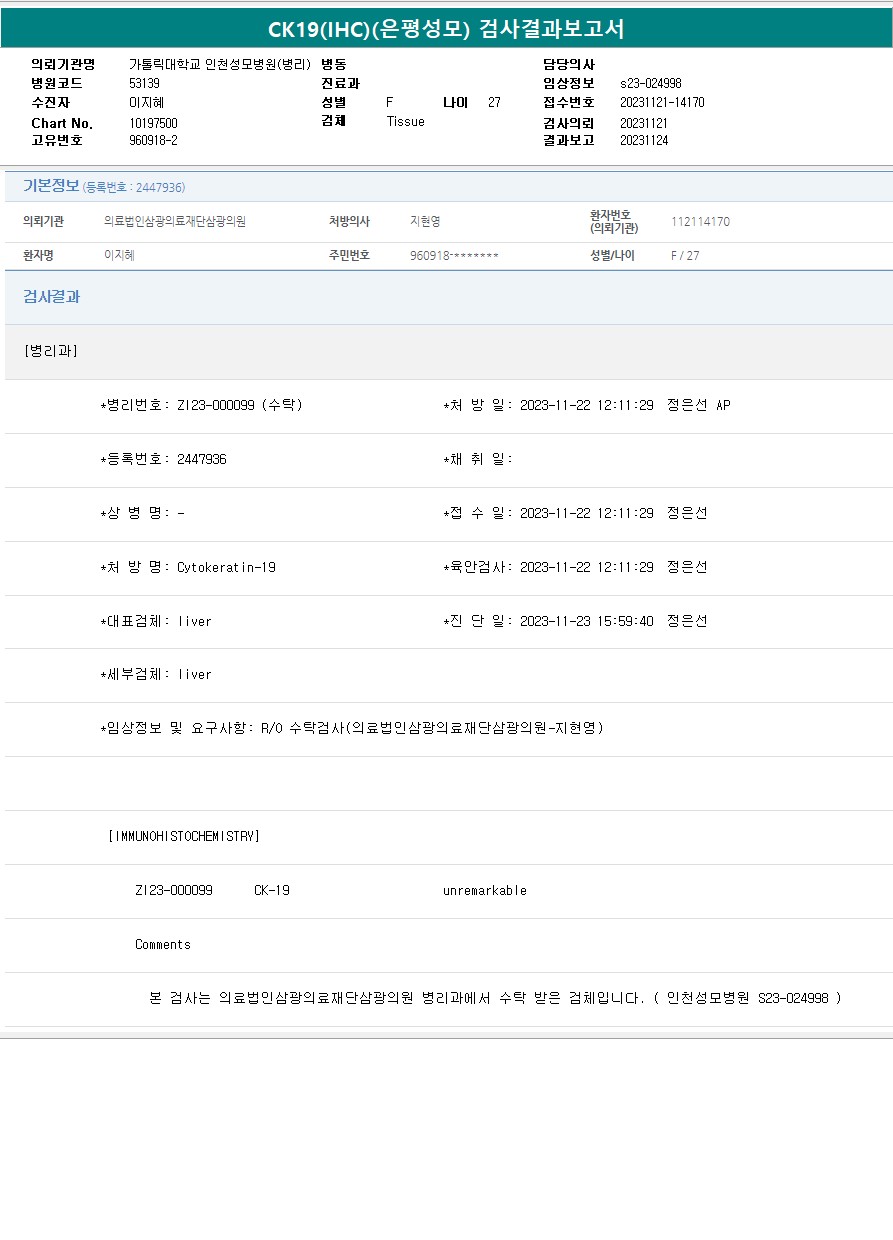Click the 임상정보 value s23-024998
The image size is (893, 1240).
(x=650, y=84)
